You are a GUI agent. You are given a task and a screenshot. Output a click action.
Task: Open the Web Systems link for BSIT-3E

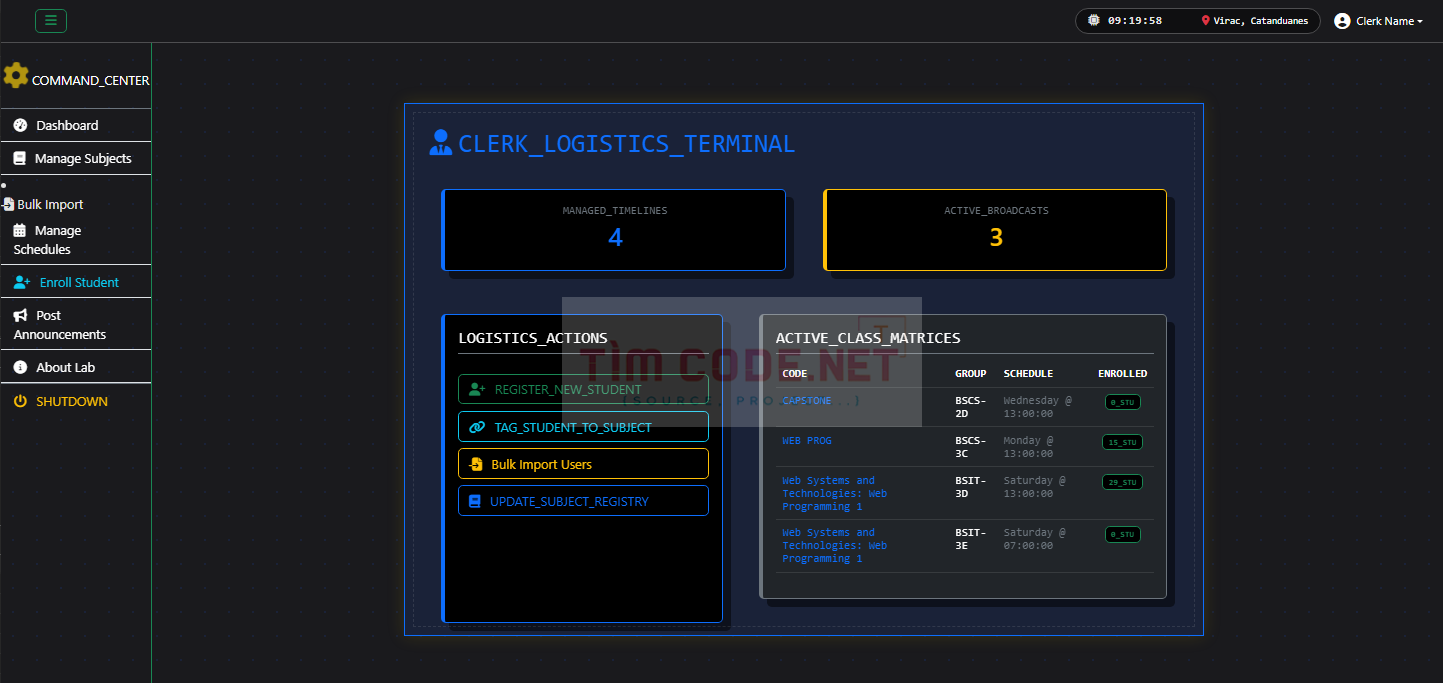(834, 545)
